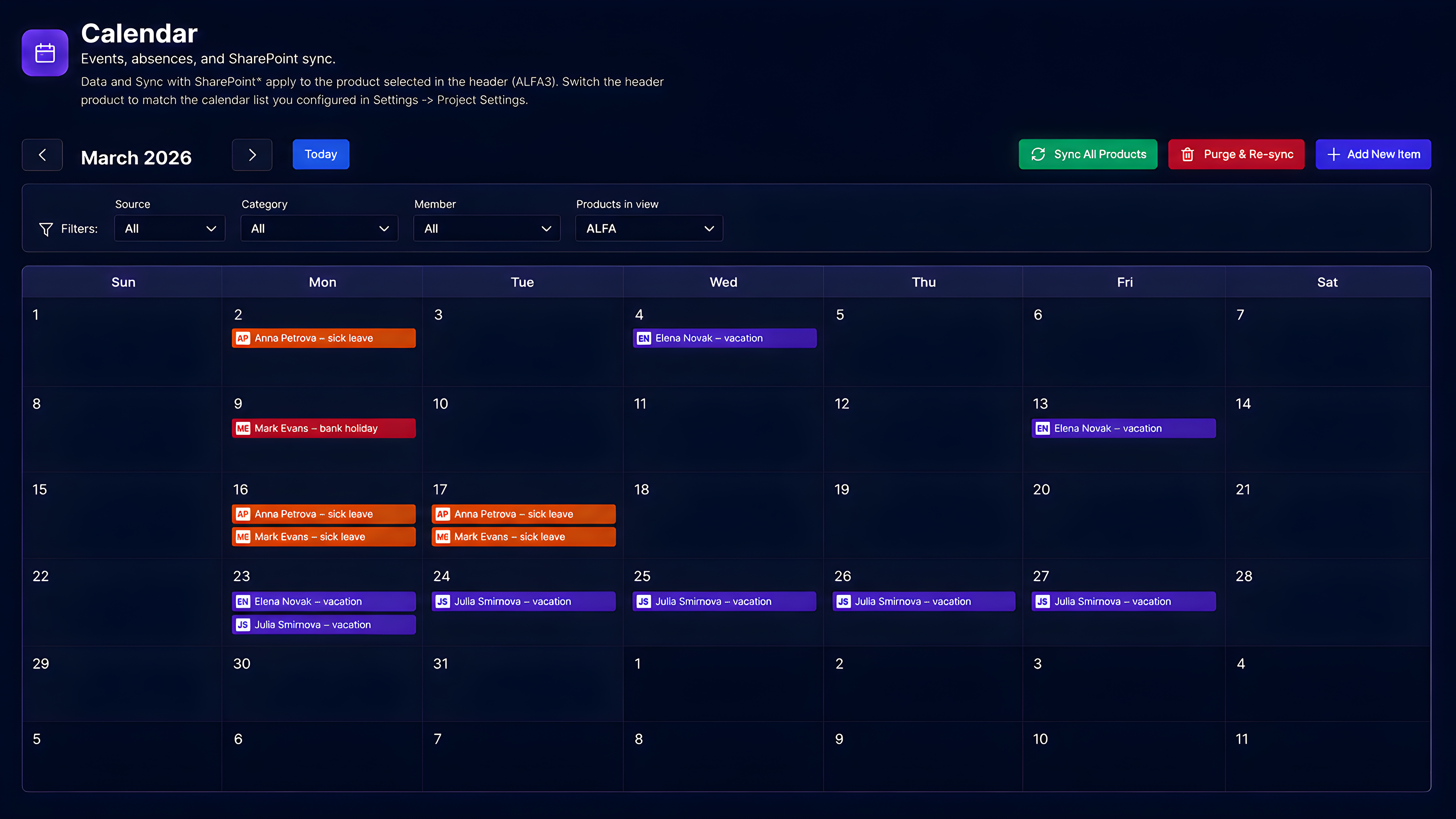1456x819 pixels.
Task: Select day number 22
Action: pyautogui.click(x=41, y=576)
